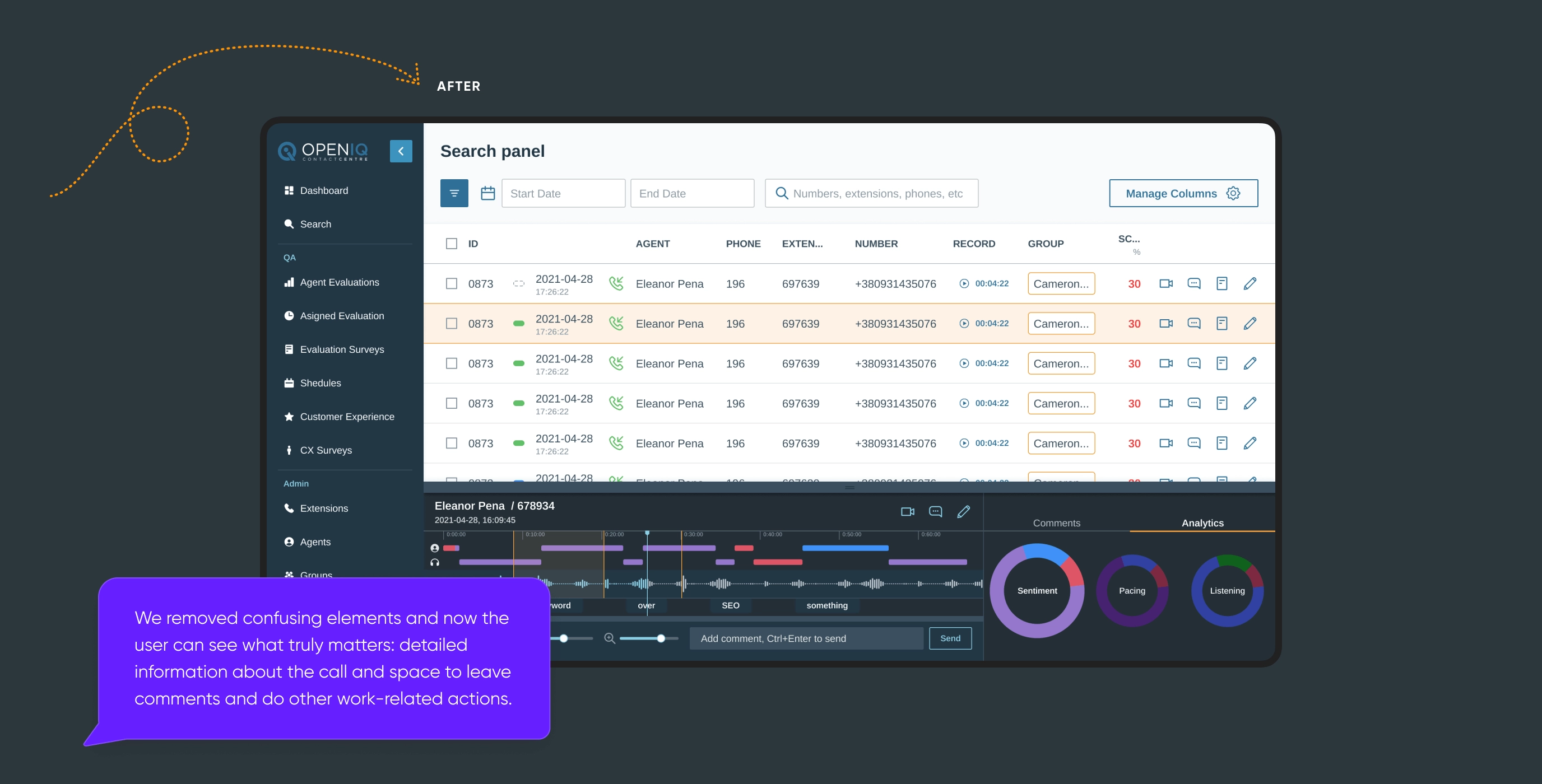Expand the Cameron group selector on the highlighted row
The height and width of the screenshot is (784, 1542).
pos(1061,323)
